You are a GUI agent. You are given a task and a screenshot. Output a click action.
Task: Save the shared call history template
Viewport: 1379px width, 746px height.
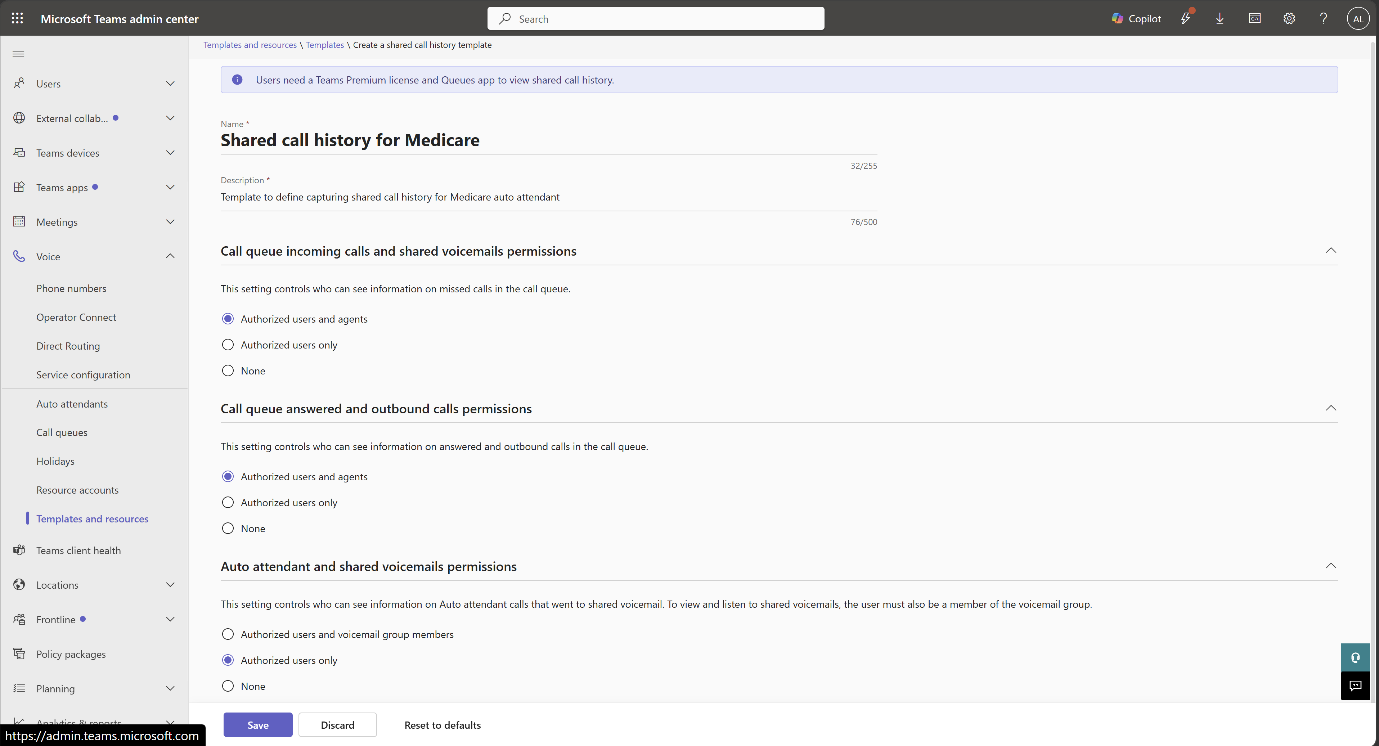(258, 725)
